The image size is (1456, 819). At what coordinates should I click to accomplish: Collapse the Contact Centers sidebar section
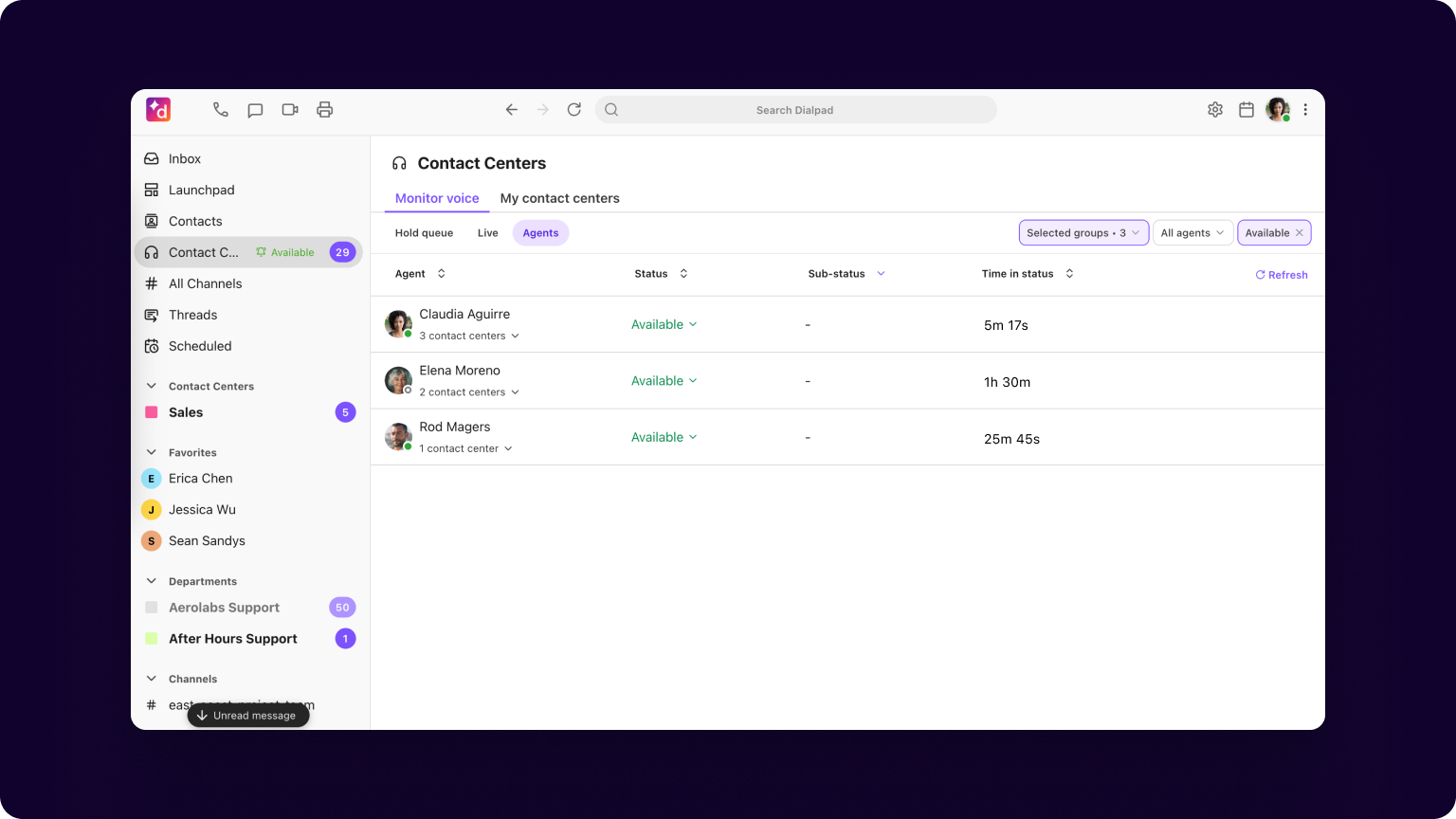[151, 386]
